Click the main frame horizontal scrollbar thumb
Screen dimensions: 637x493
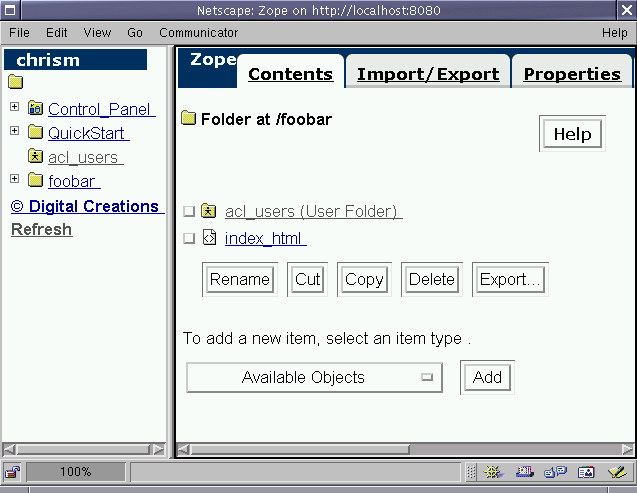pos(300,450)
